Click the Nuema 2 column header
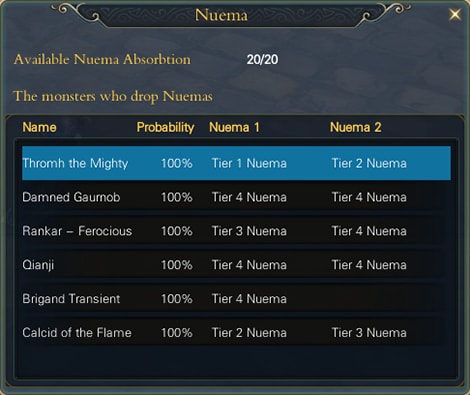Screen dimensions: 470x395 click(355, 127)
